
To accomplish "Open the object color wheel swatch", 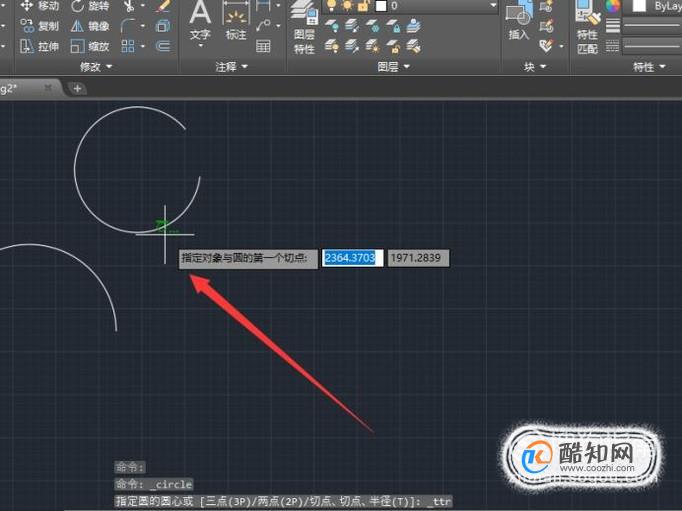I will [x=612, y=6].
